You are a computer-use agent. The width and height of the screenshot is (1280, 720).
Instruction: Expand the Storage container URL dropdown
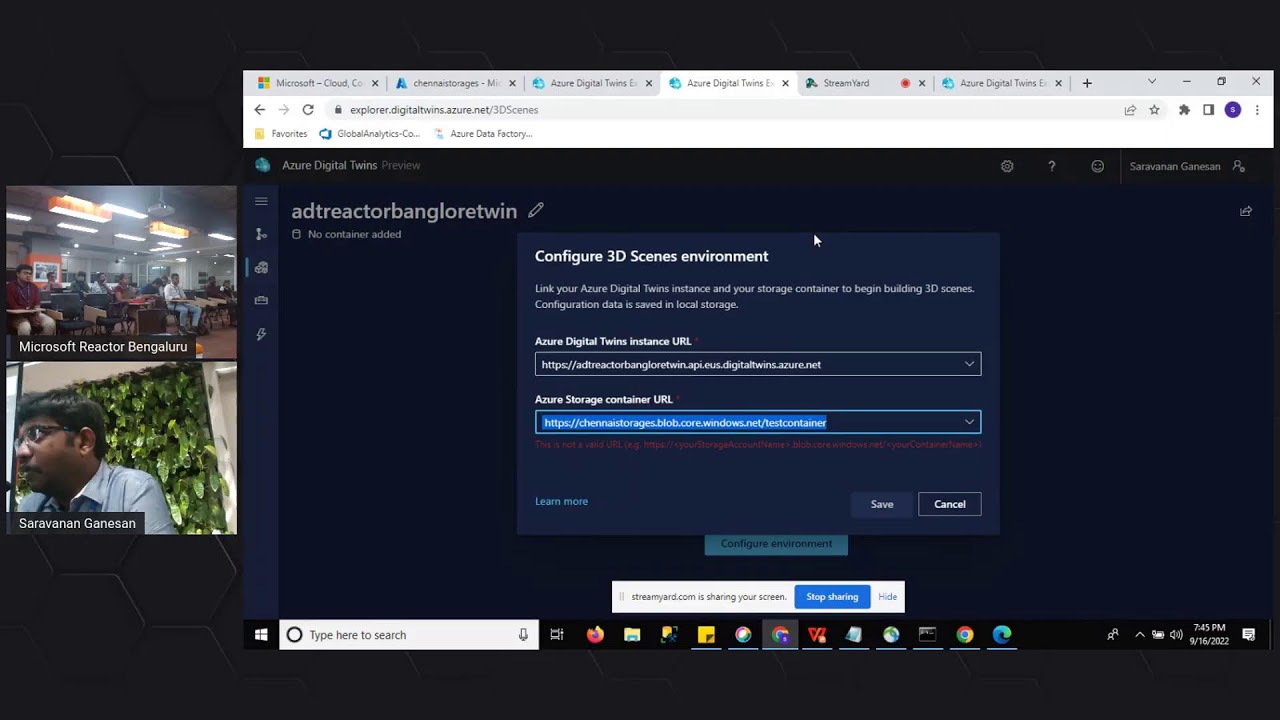(x=969, y=422)
